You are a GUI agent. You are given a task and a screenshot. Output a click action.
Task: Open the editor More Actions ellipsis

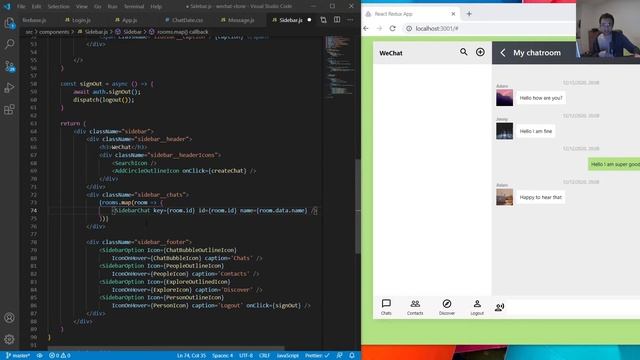pos(350,20)
